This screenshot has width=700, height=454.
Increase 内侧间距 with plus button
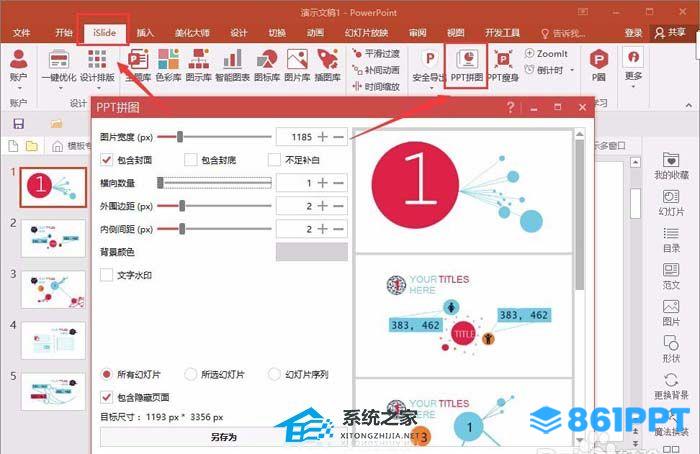point(322,229)
